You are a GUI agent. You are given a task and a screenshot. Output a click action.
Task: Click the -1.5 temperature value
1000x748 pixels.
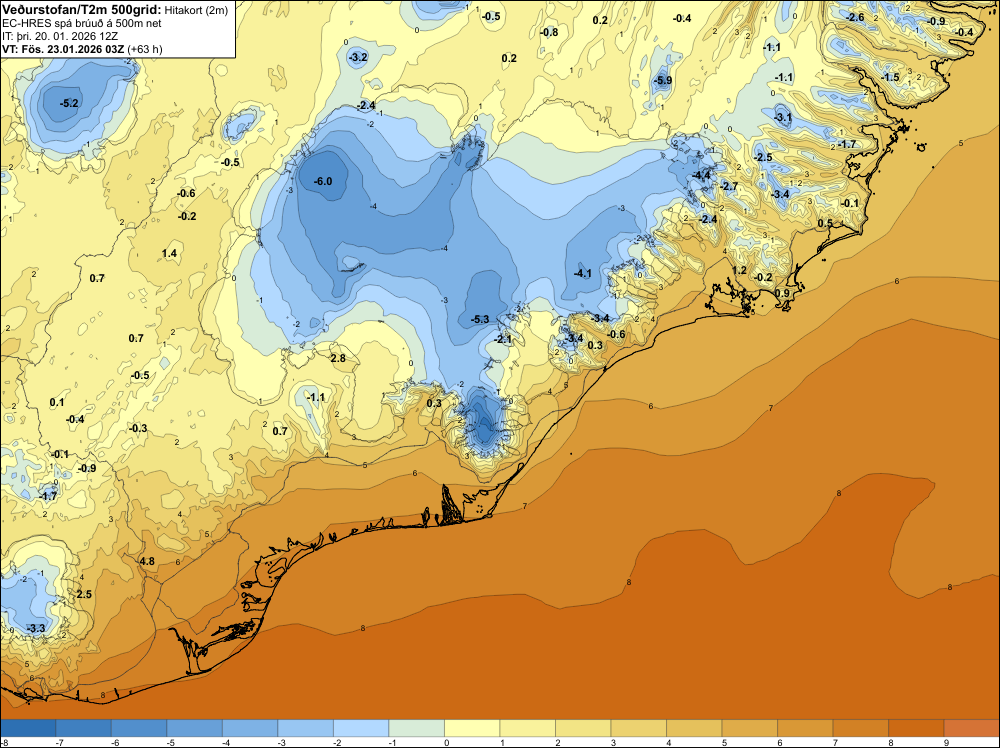click(890, 77)
